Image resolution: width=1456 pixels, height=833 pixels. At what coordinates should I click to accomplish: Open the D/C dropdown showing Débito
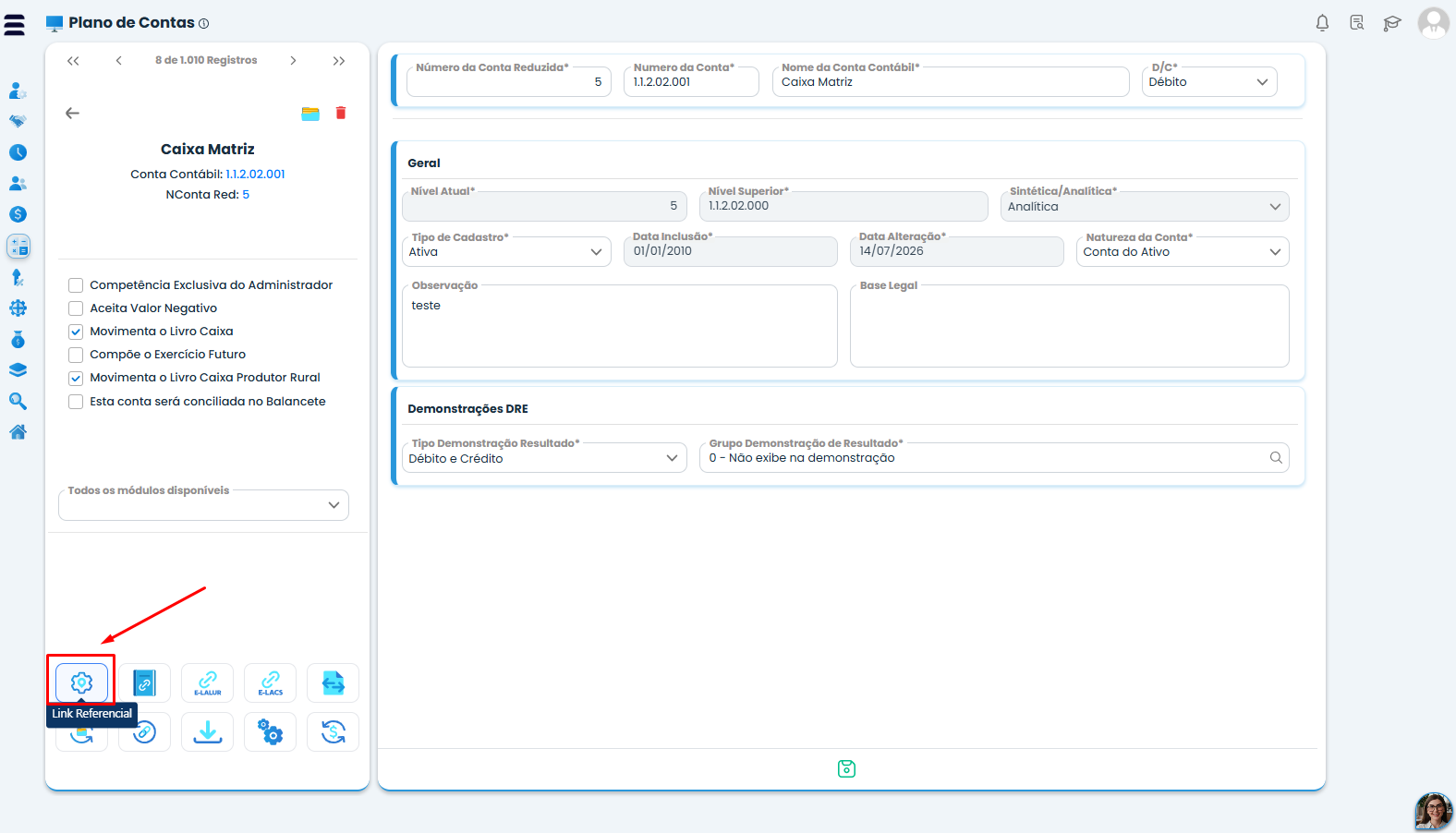pyautogui.click(x=1209, y=82)
